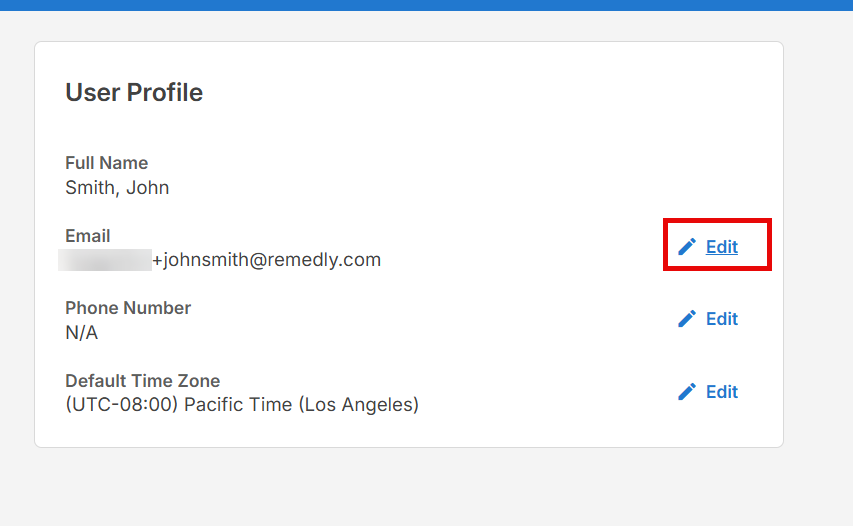
Task: Open the Email Edit link
Action: click(722, 246)
